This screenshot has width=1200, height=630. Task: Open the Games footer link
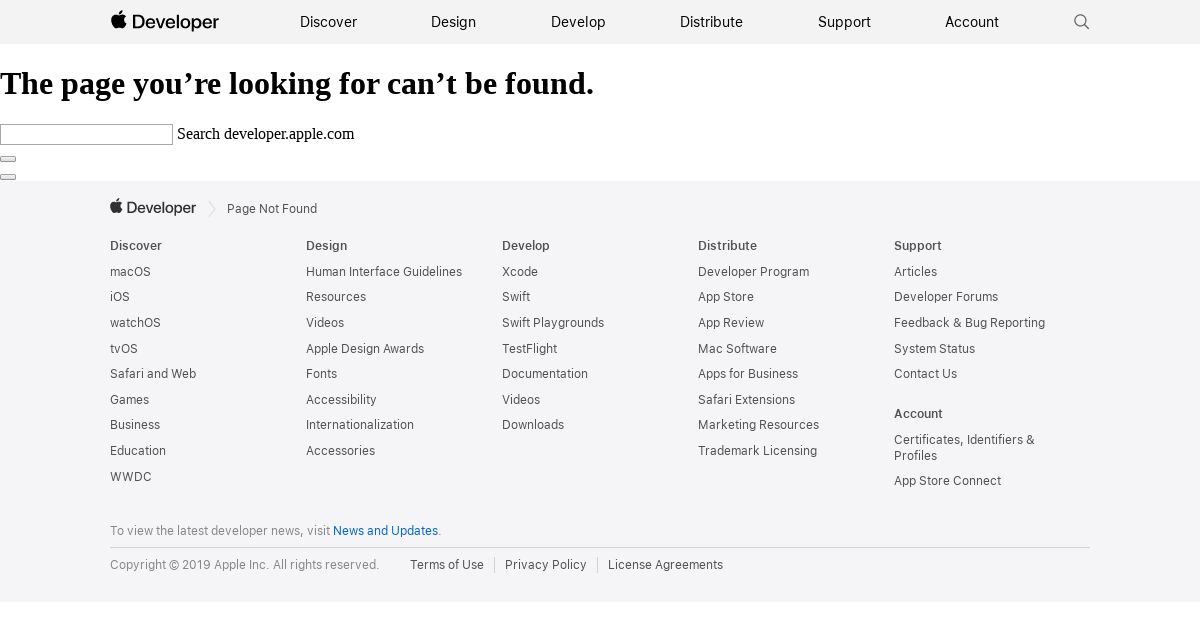click(129, 400)
